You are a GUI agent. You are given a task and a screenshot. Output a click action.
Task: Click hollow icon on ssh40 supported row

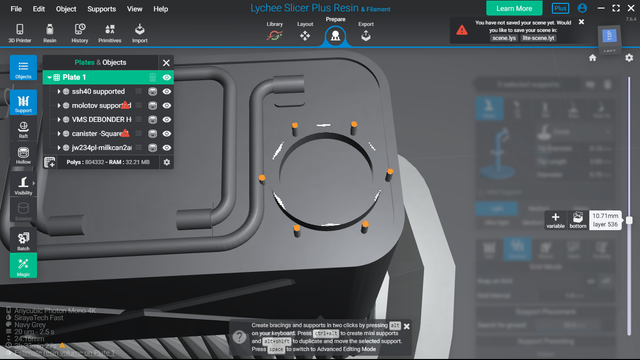click(x=153, y=91)
